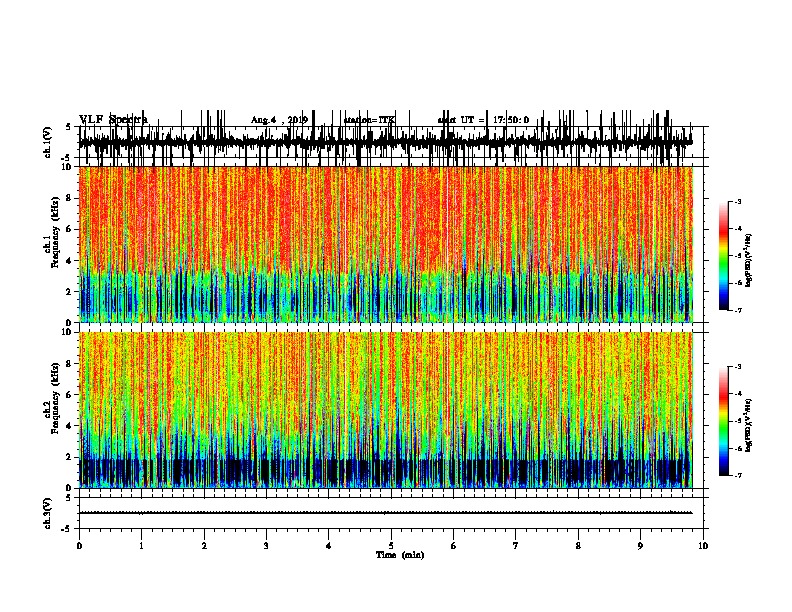Click the "ch.3(V)" axis label
The width and height of the screenshot is (792, 612).
point(48,513)
